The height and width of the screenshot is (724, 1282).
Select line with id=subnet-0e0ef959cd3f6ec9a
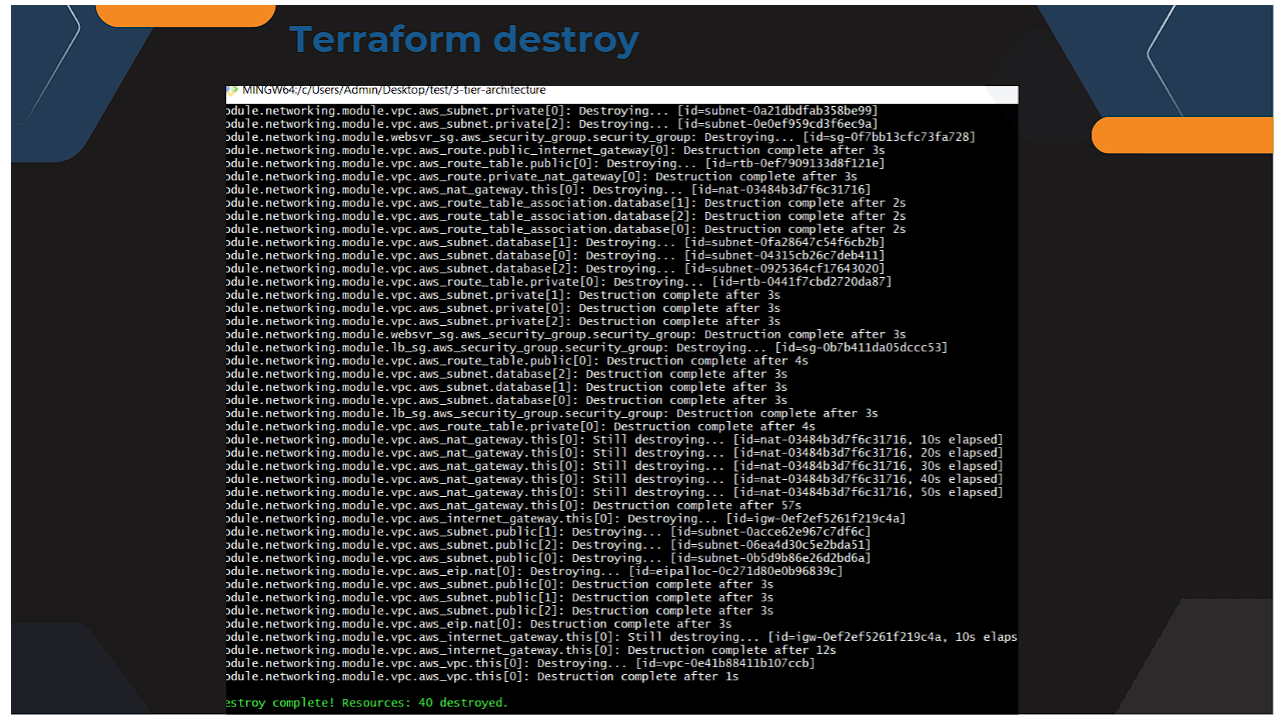click(552, 124)
